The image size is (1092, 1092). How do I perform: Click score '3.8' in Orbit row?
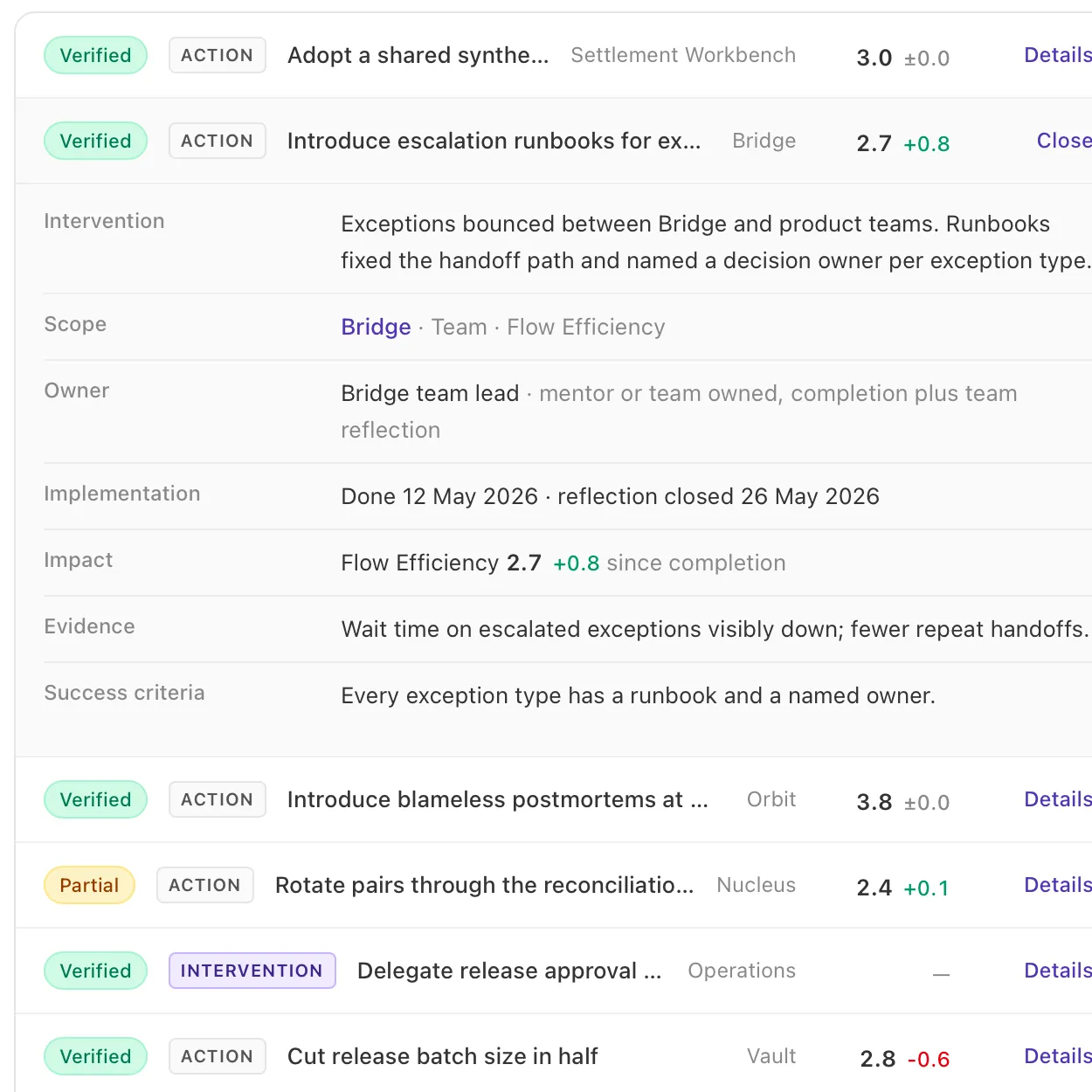tap(874, 802)
